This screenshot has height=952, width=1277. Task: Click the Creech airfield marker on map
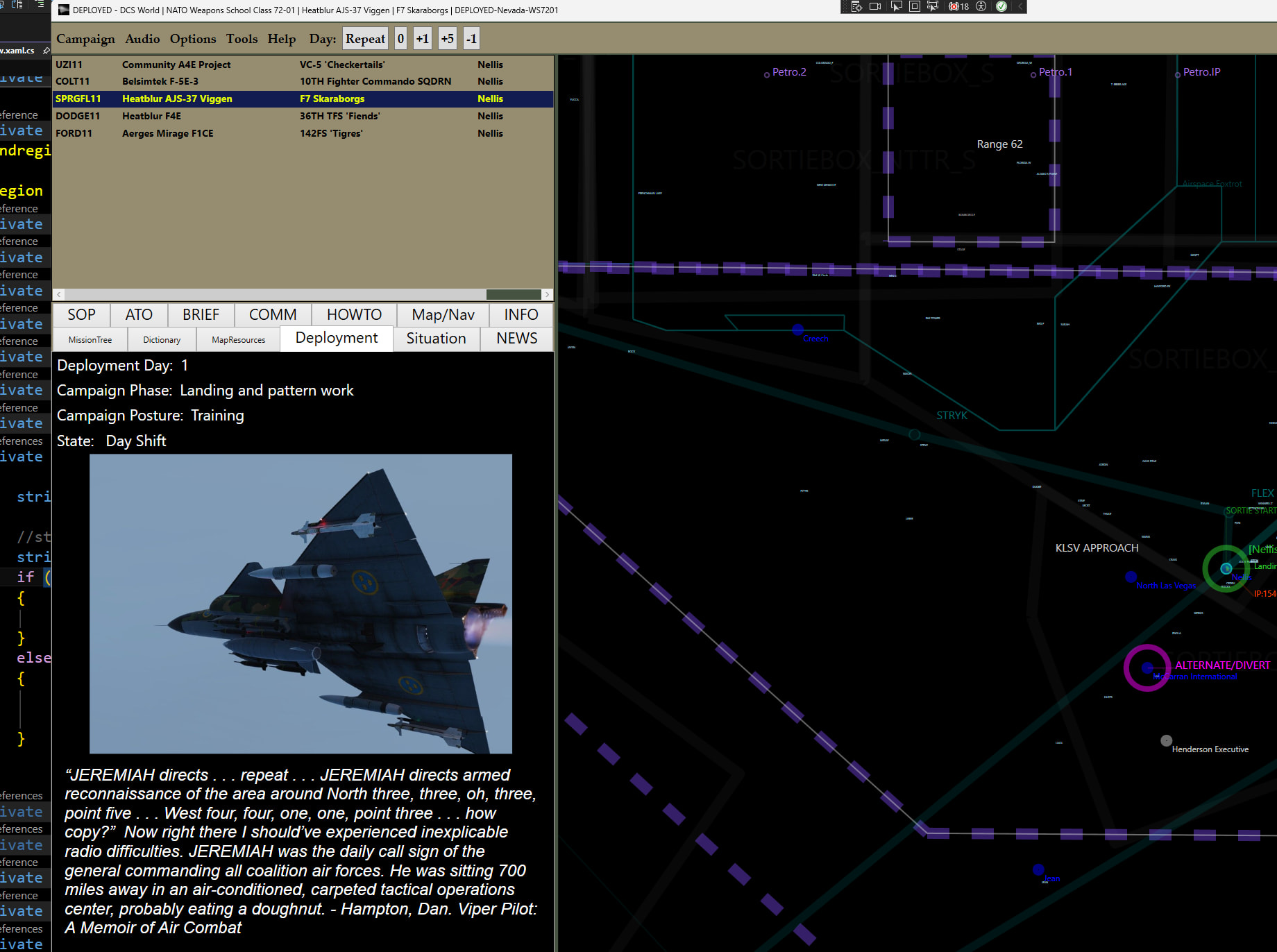pos(798,329)
